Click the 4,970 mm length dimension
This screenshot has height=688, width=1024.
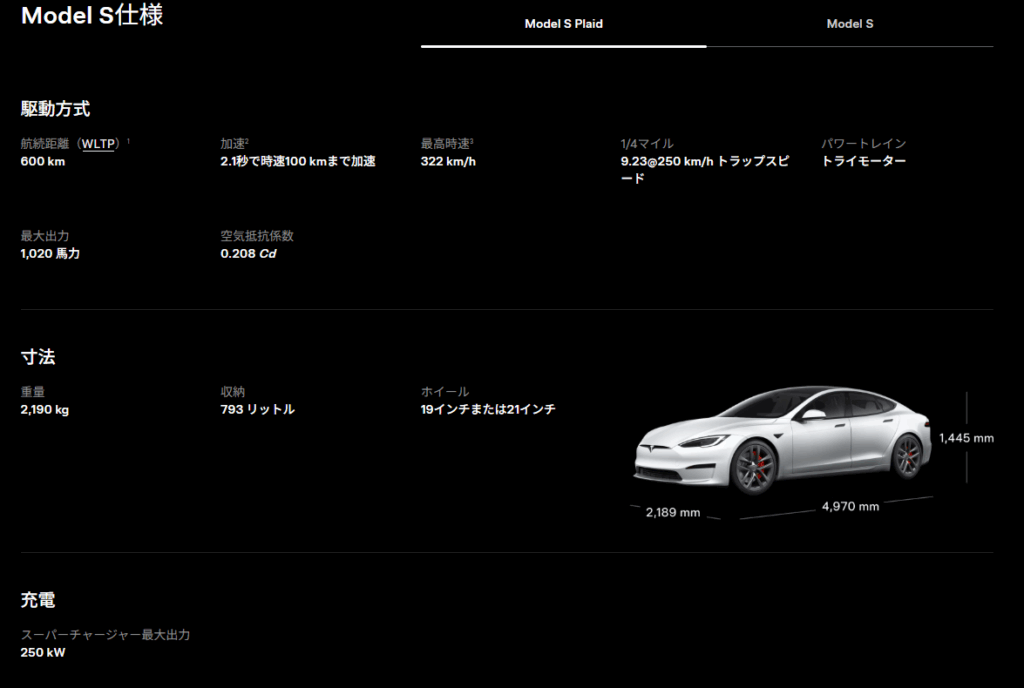(x=850, y=507)
